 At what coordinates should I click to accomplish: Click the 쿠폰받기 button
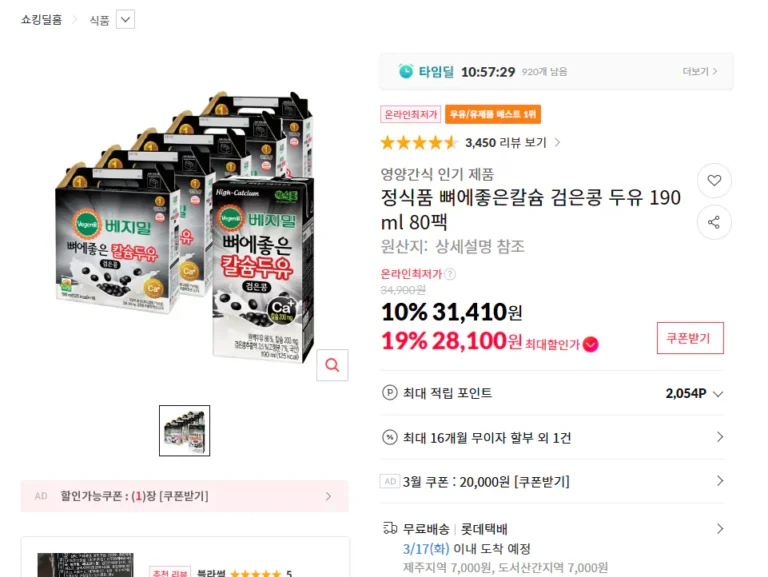click(690, 338)
